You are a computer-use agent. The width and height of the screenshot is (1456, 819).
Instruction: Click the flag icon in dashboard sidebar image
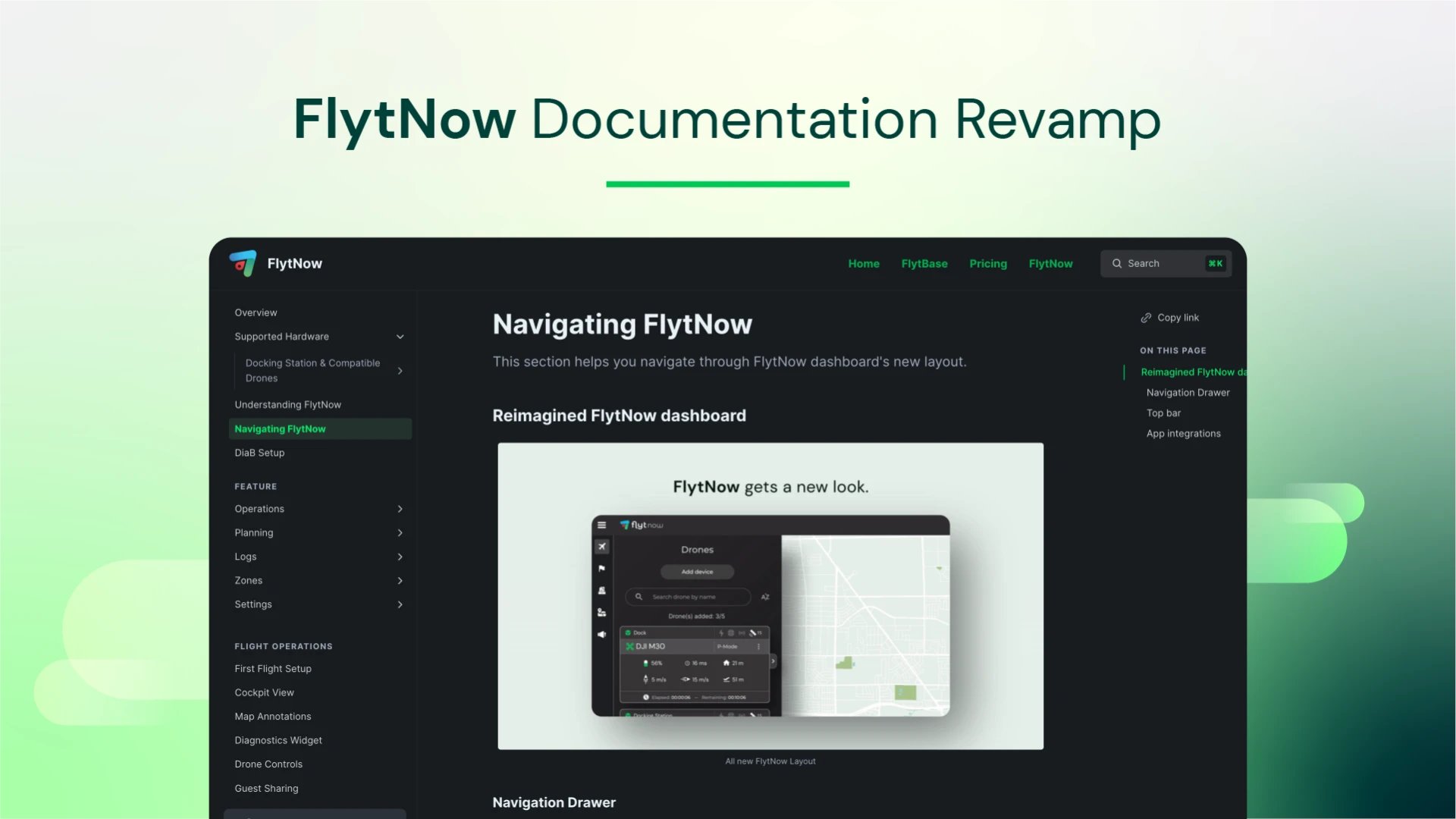coord(602,568)
